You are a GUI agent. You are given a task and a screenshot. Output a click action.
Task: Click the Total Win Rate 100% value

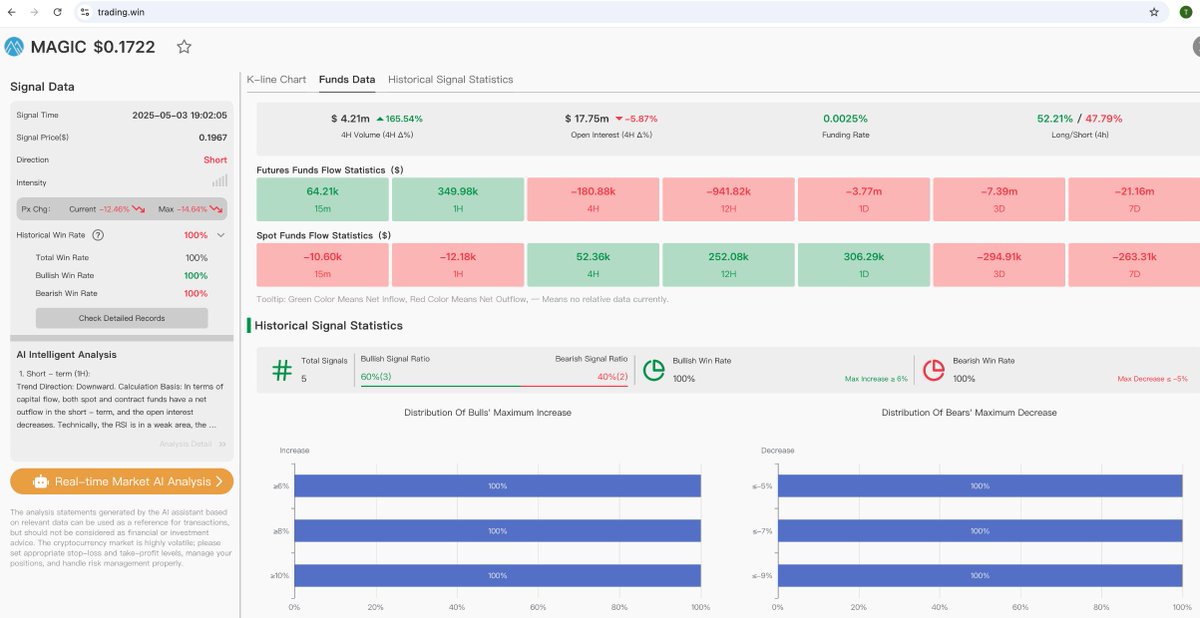[196, 258]
